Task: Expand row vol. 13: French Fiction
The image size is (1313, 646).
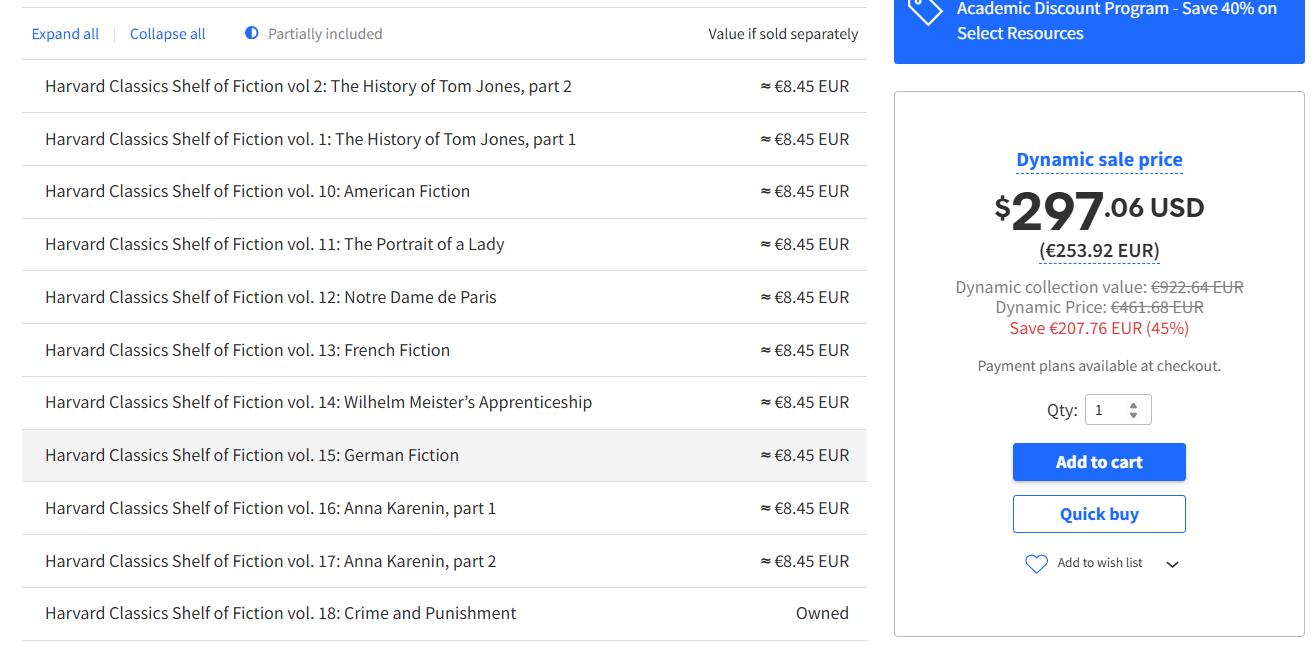Action: (444, 350)
